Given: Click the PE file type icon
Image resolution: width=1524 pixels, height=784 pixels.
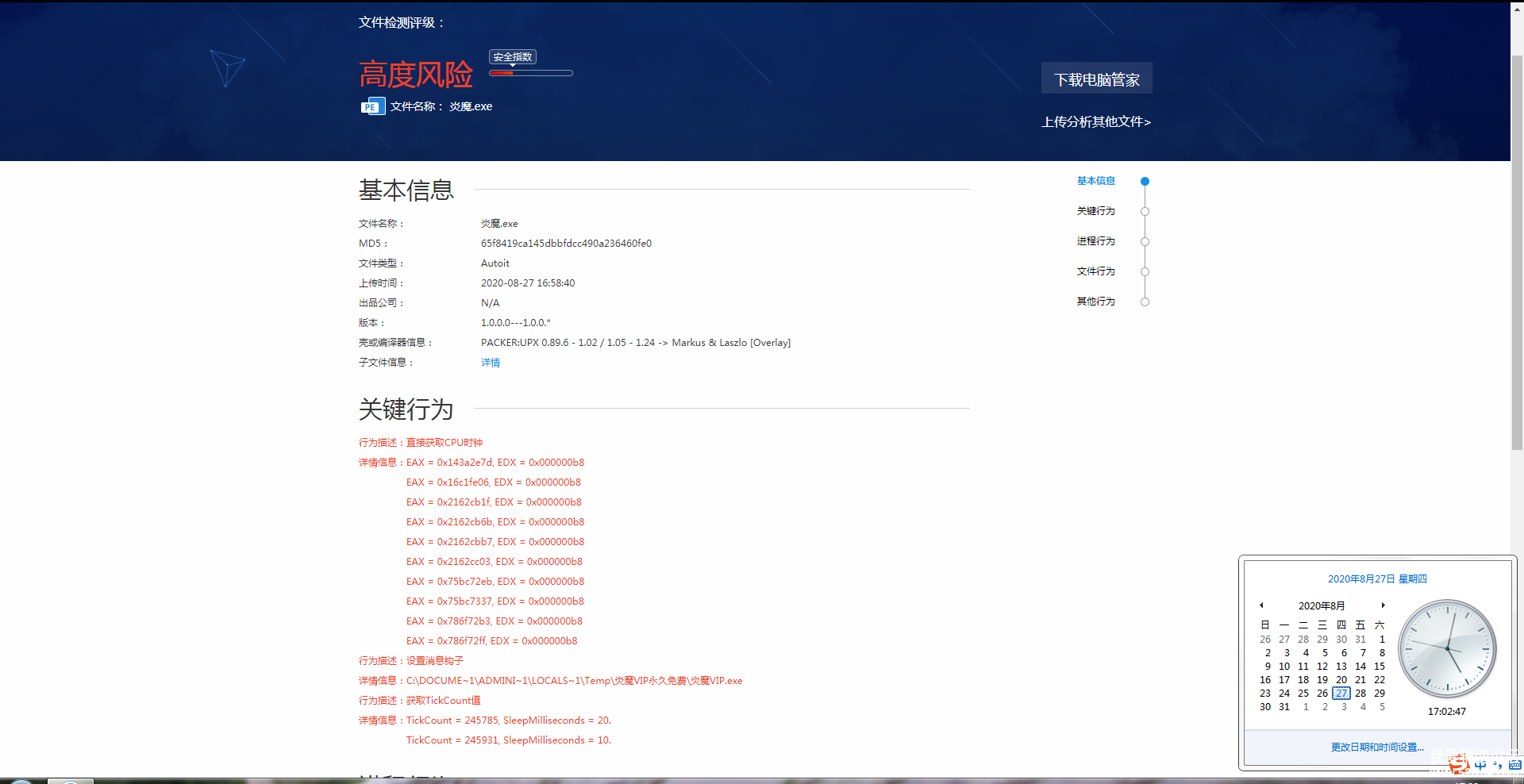Looking at the screenshot, I should point(372,106).
